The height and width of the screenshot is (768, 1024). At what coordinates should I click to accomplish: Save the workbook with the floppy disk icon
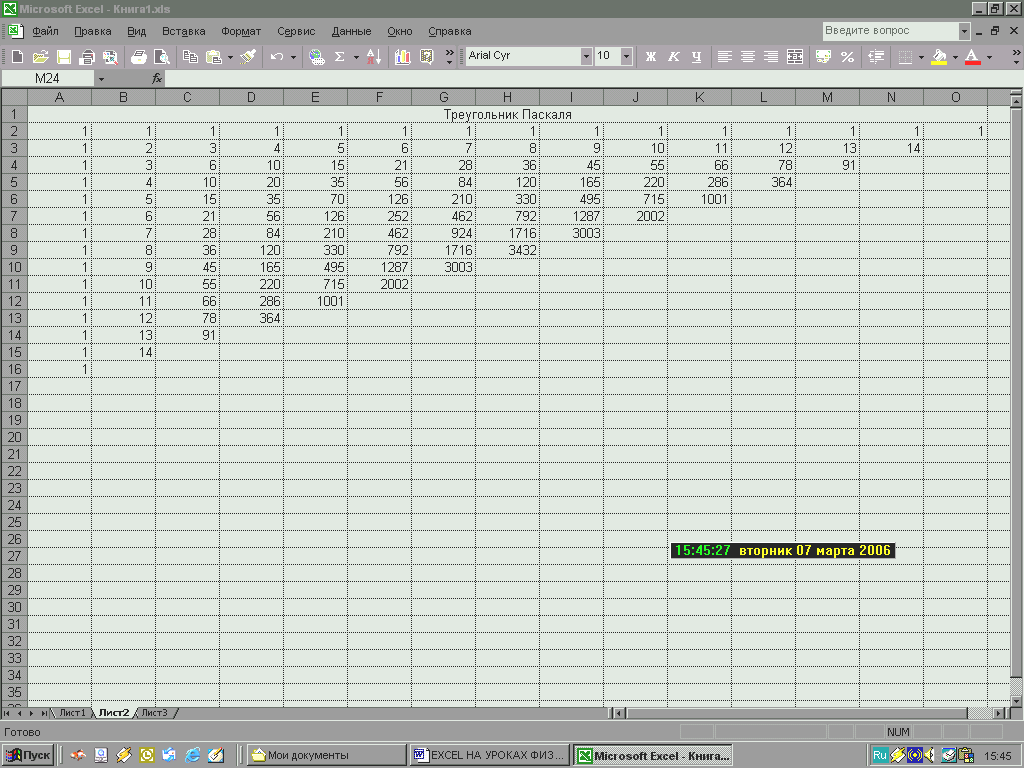63,57
